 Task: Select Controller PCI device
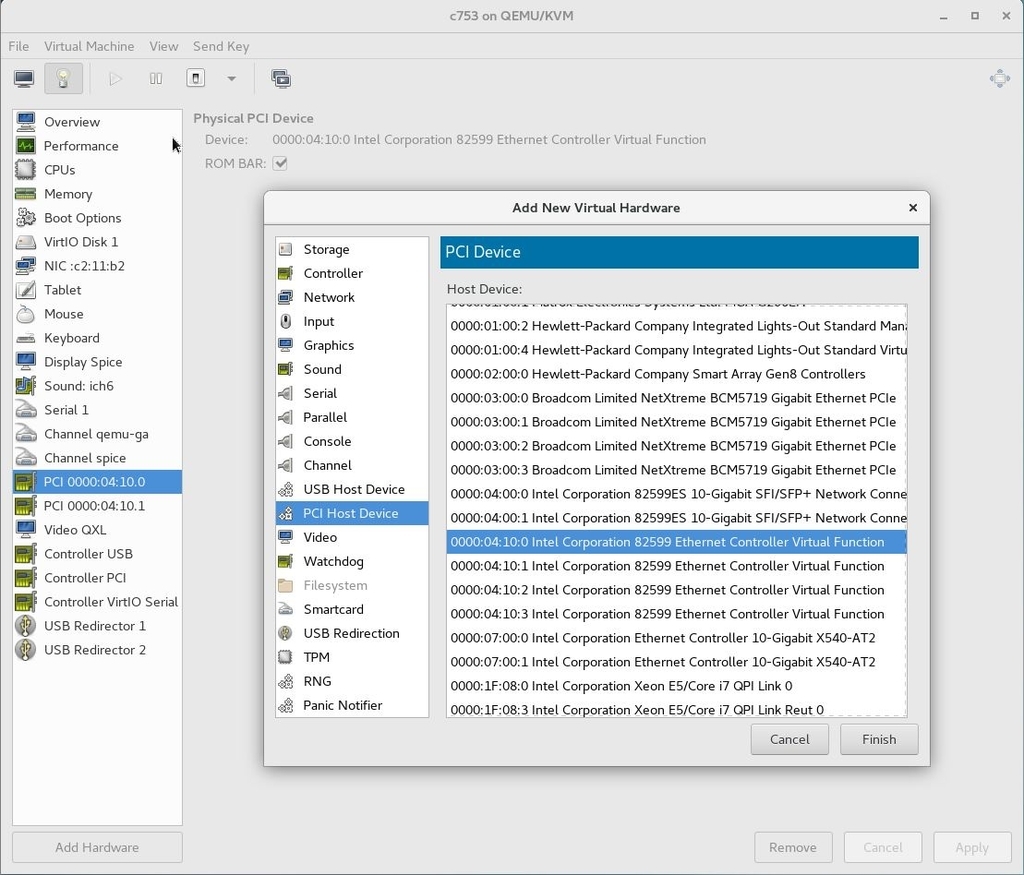pos(97,578)
